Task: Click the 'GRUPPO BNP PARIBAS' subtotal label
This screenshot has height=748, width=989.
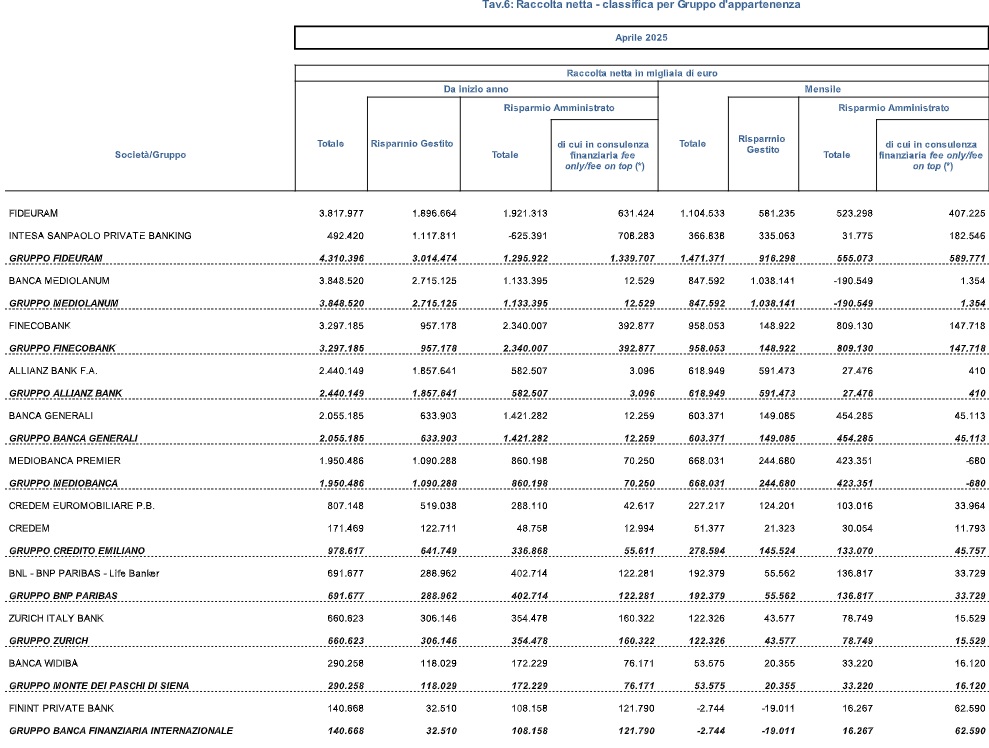Action: pyautogui.click(x=63, y=595)
